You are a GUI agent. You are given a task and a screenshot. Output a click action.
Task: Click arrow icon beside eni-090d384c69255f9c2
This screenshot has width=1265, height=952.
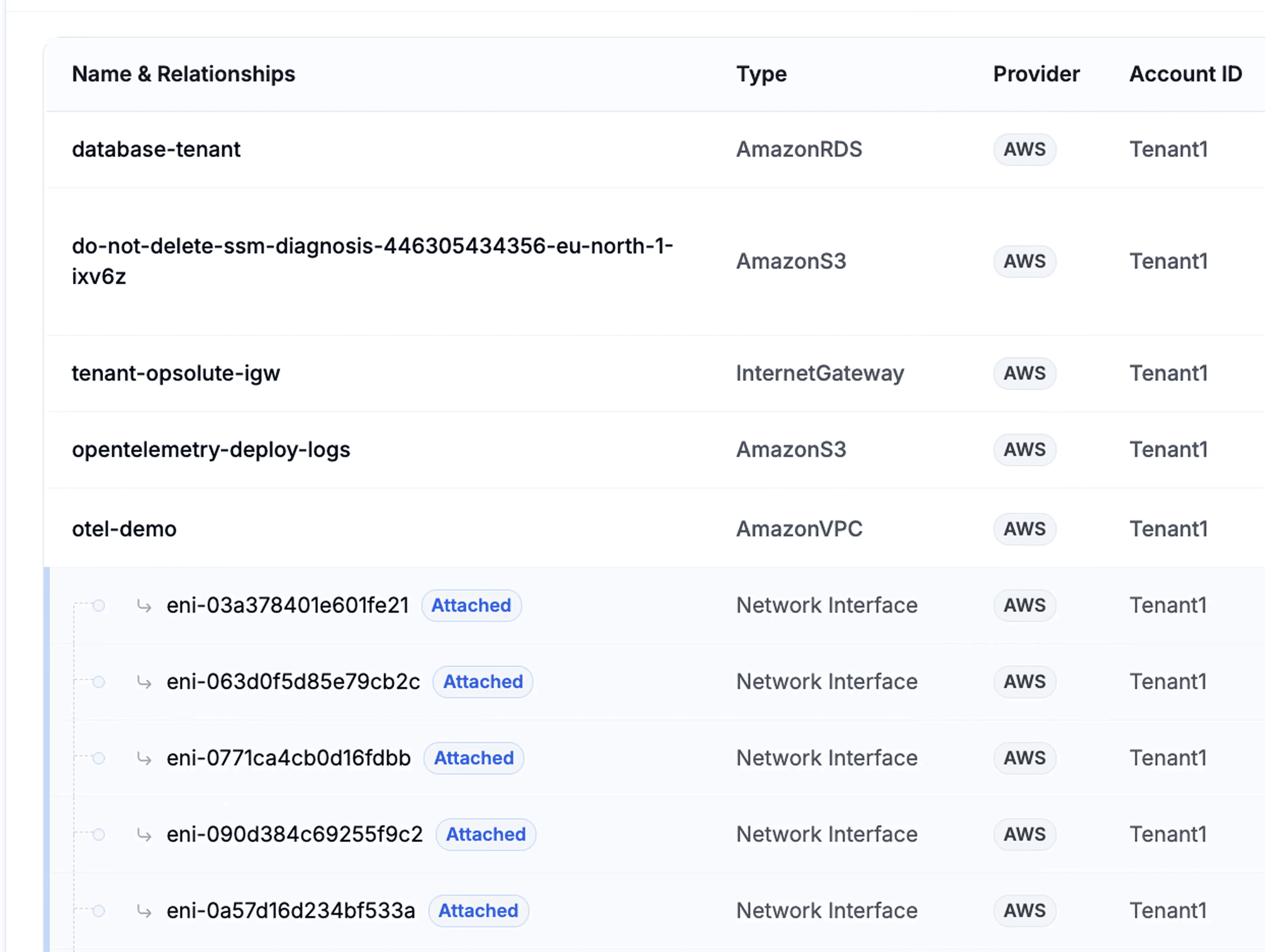(144, 835)
